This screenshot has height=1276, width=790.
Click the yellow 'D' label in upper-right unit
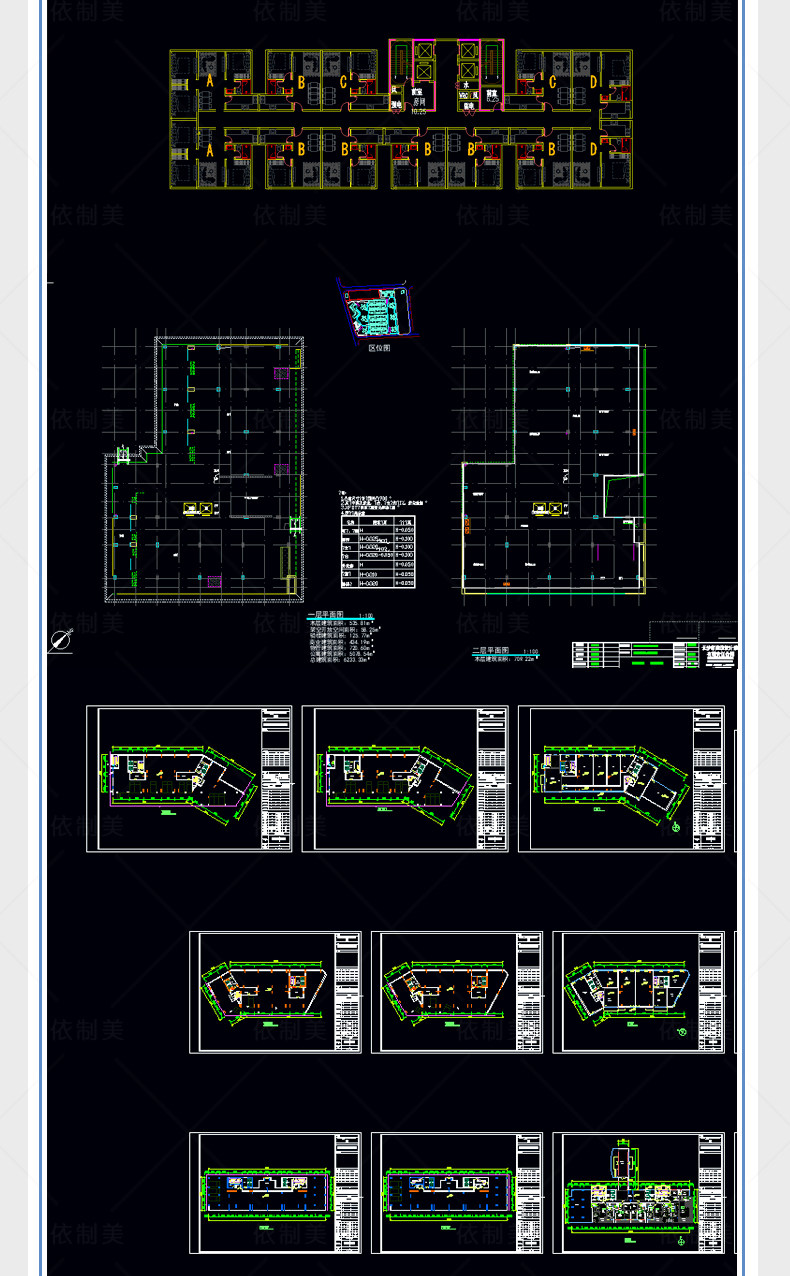(x=593, y=80)
